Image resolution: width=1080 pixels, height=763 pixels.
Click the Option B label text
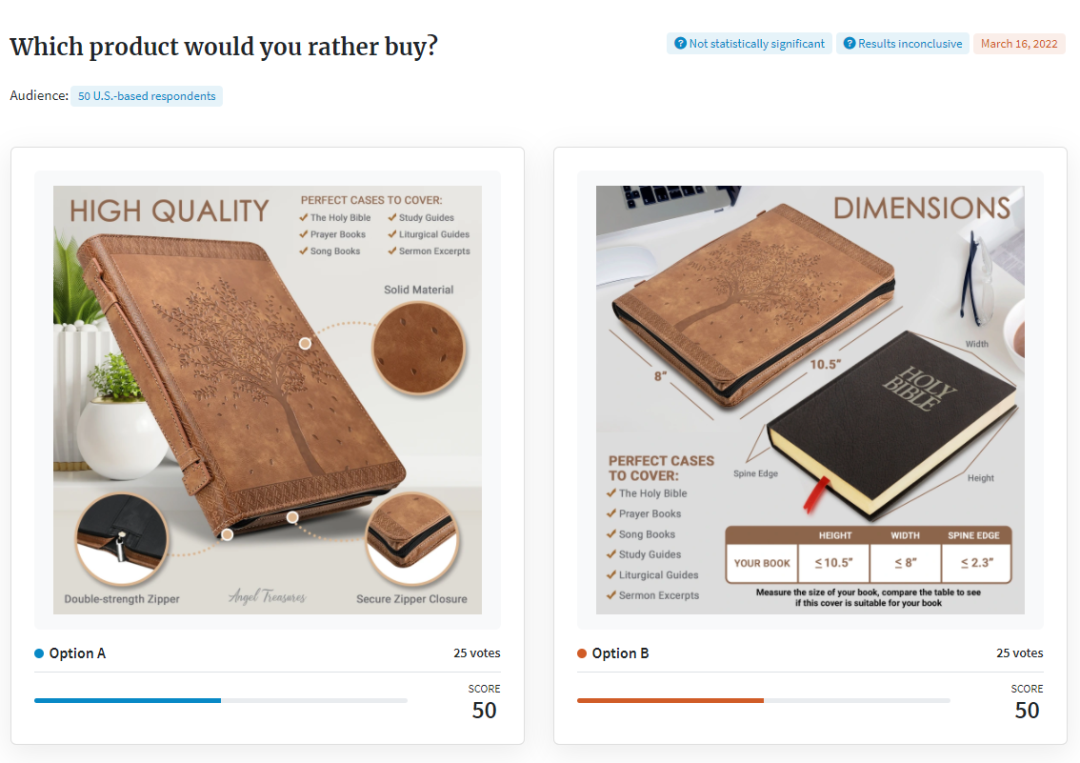point(620,654)
